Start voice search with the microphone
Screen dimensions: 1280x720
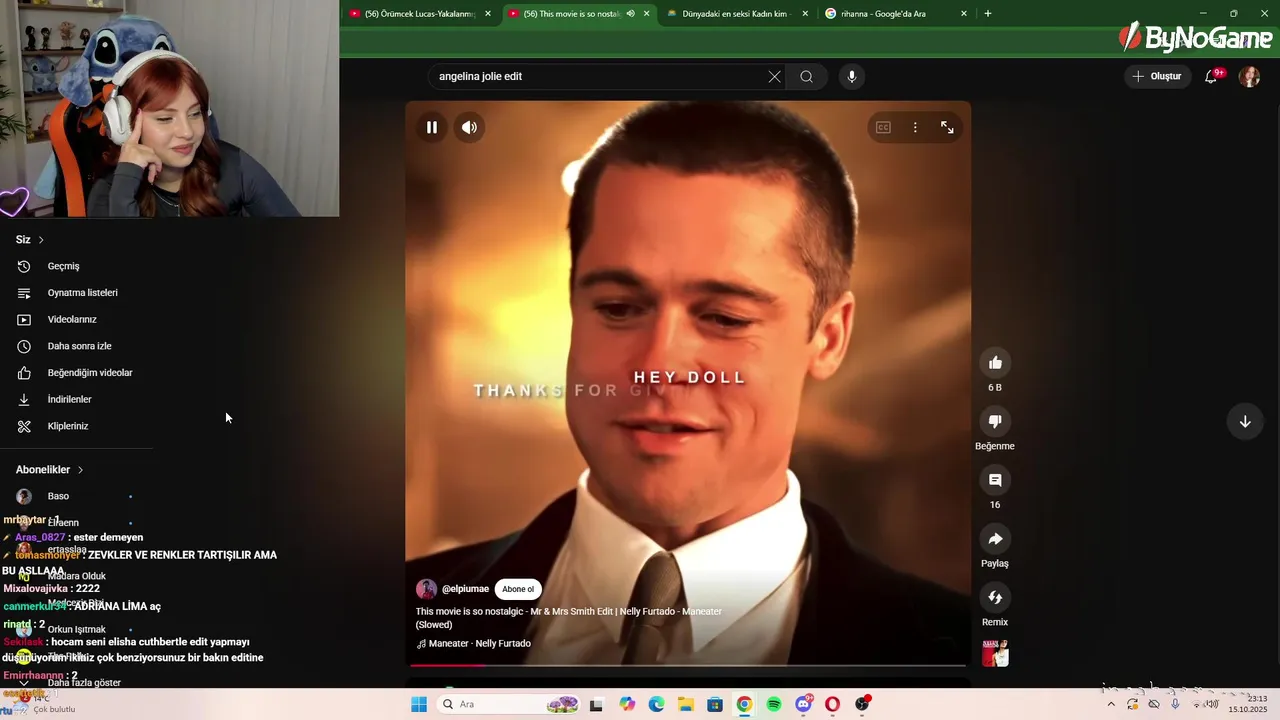(x=851, y=76)
